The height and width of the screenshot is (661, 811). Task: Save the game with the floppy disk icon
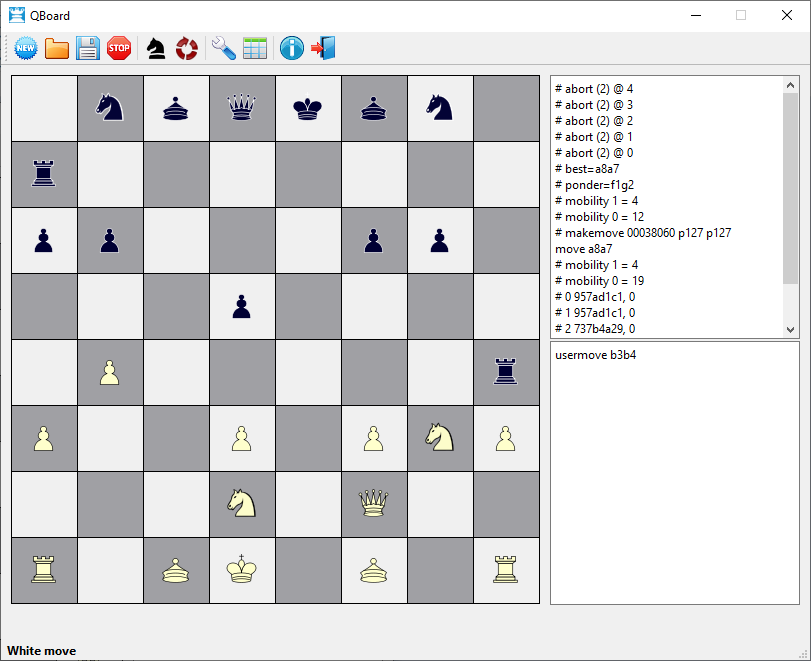[88, 49]
